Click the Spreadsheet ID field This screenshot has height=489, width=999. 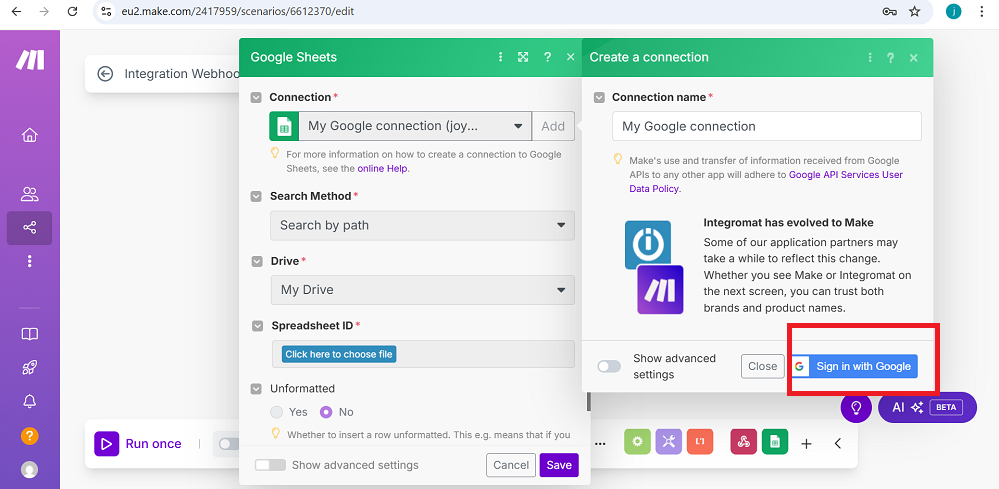423,354
